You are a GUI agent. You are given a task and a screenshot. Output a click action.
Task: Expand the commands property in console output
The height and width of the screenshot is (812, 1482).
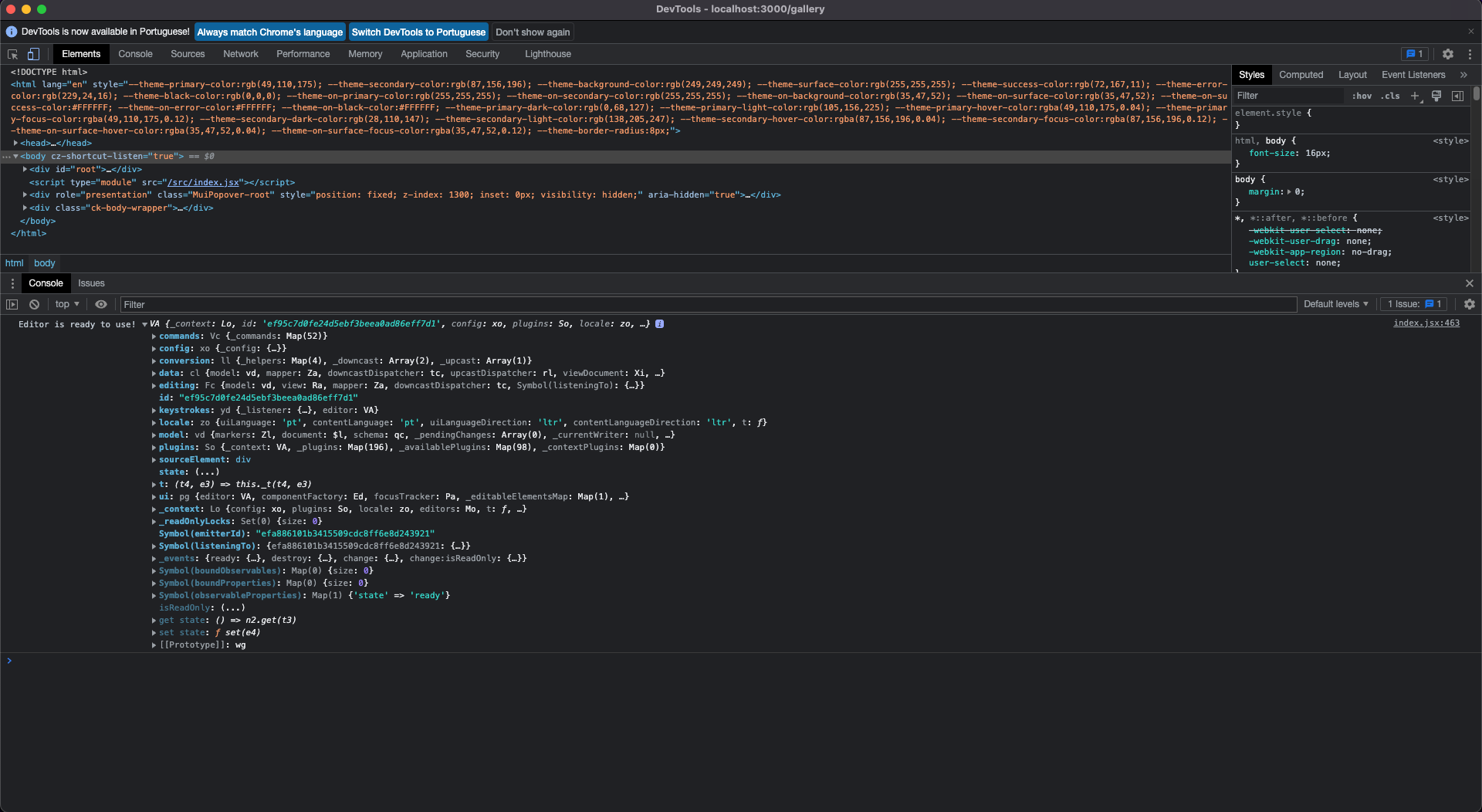click(154, 336)
